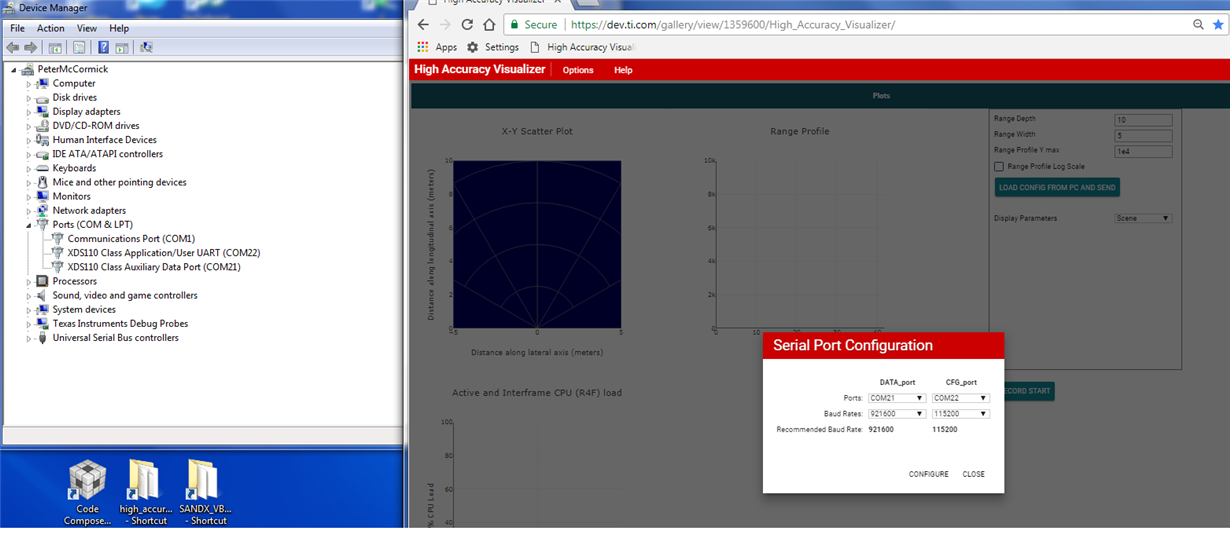This screenshot has height=534, width=1230.
Task: Open the Help menu in Device Manager
Action: click(119, 28)
